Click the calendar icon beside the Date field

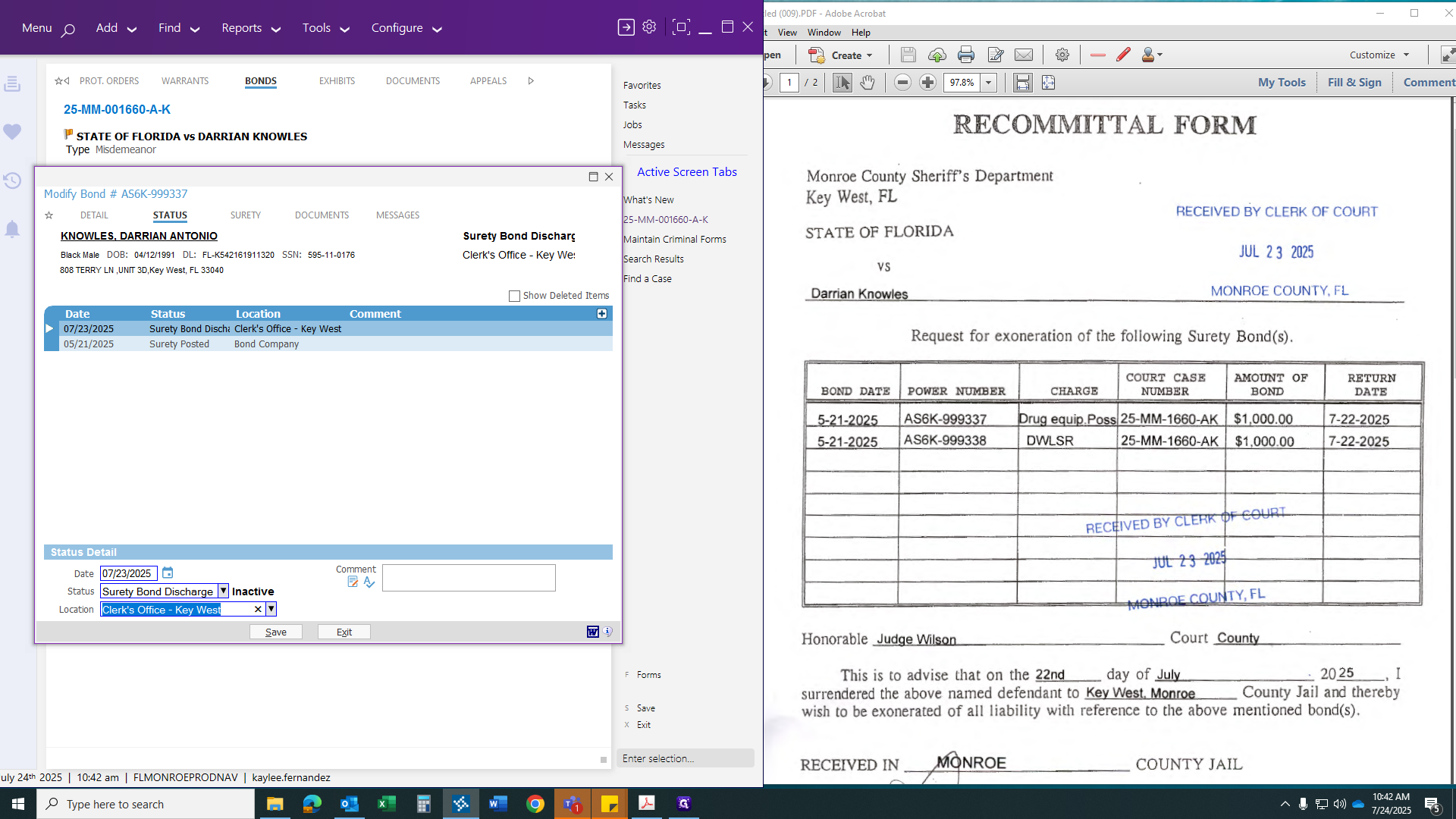click(168, 573)
